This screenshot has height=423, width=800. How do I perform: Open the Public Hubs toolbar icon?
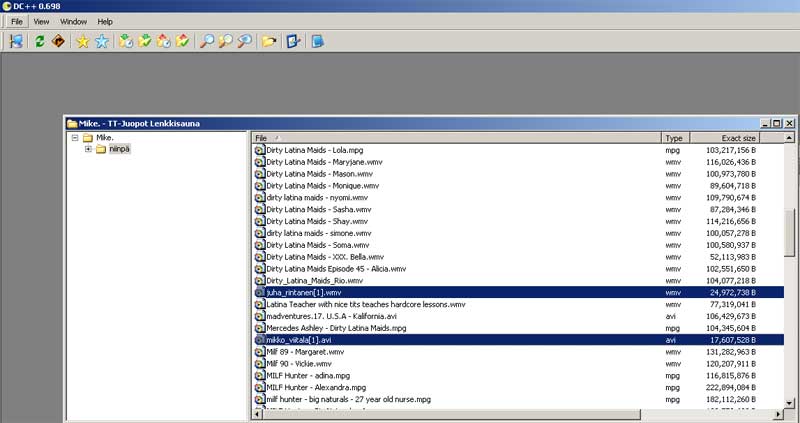coord(16,41)
